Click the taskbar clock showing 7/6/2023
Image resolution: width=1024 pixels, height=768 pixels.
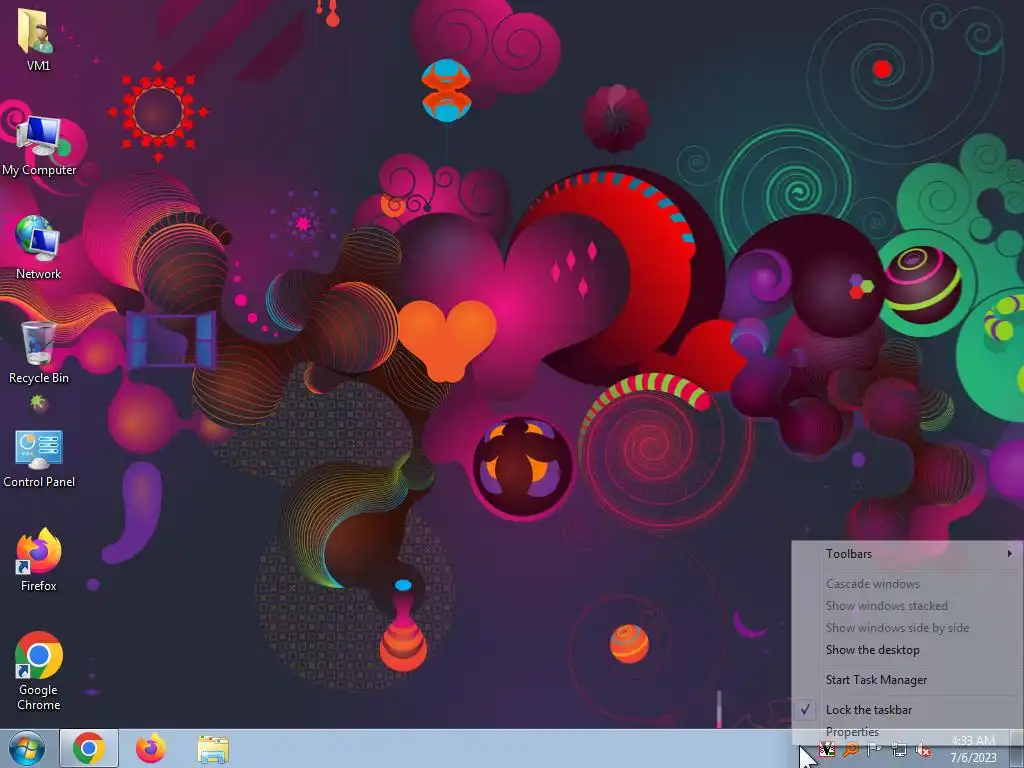(x=973, y=749)
